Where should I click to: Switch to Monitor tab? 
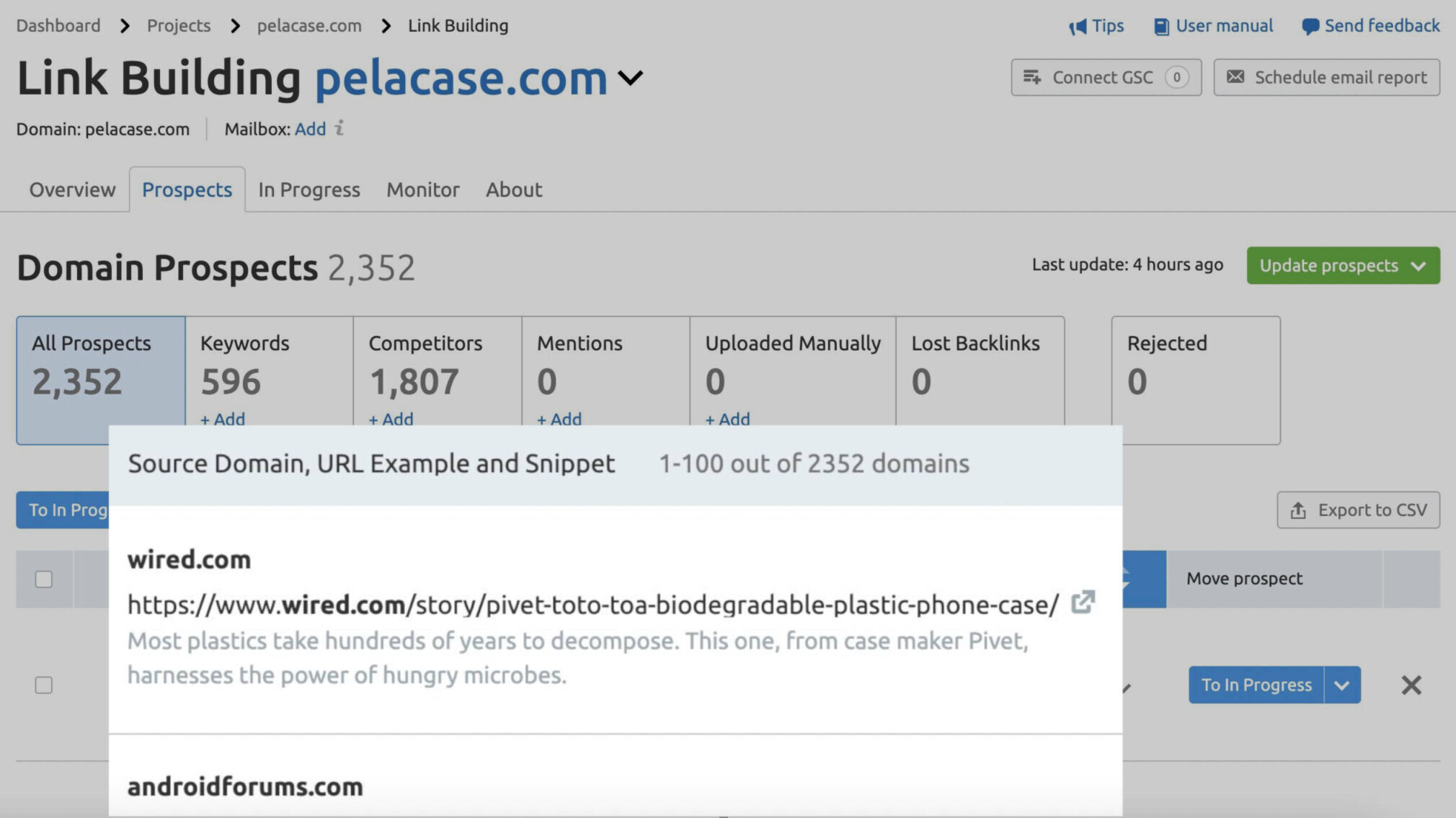click(423, 189)
